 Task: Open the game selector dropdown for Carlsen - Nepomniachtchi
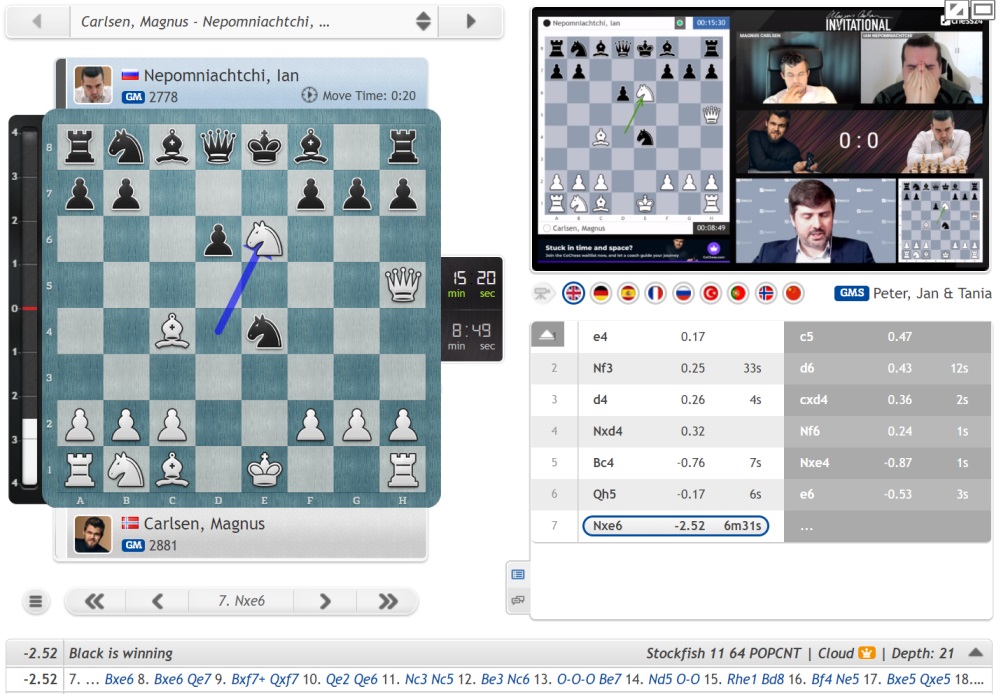(x=423, y=21)
